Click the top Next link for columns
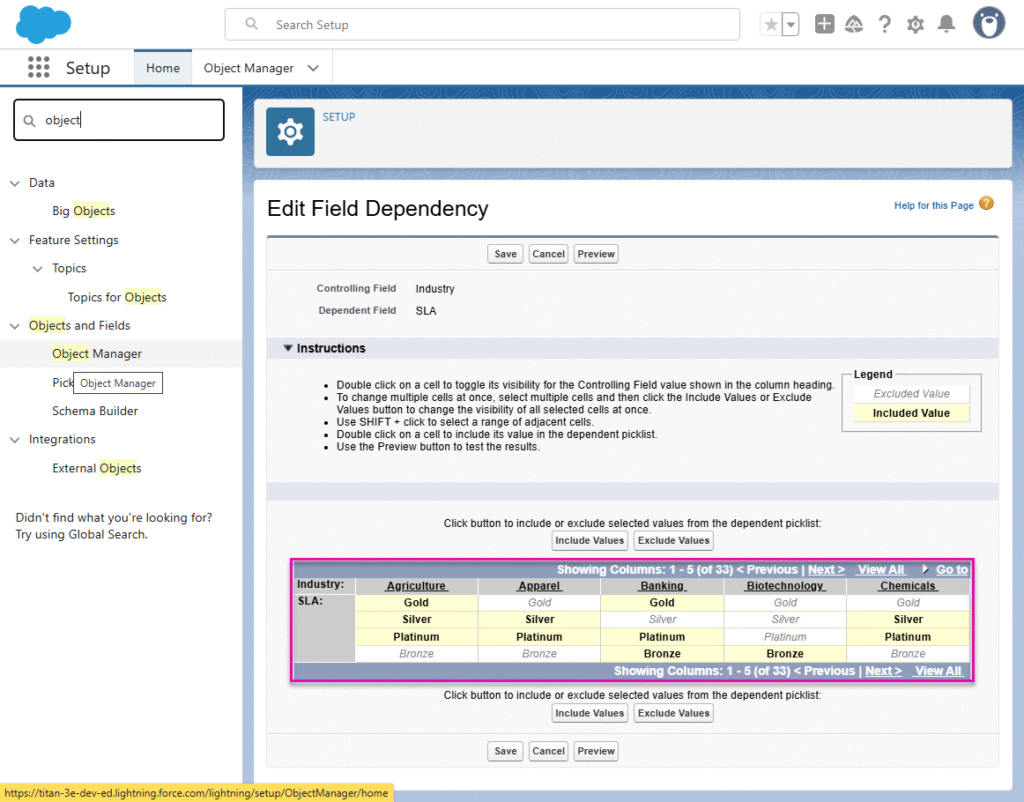 (x=826, y=570)
